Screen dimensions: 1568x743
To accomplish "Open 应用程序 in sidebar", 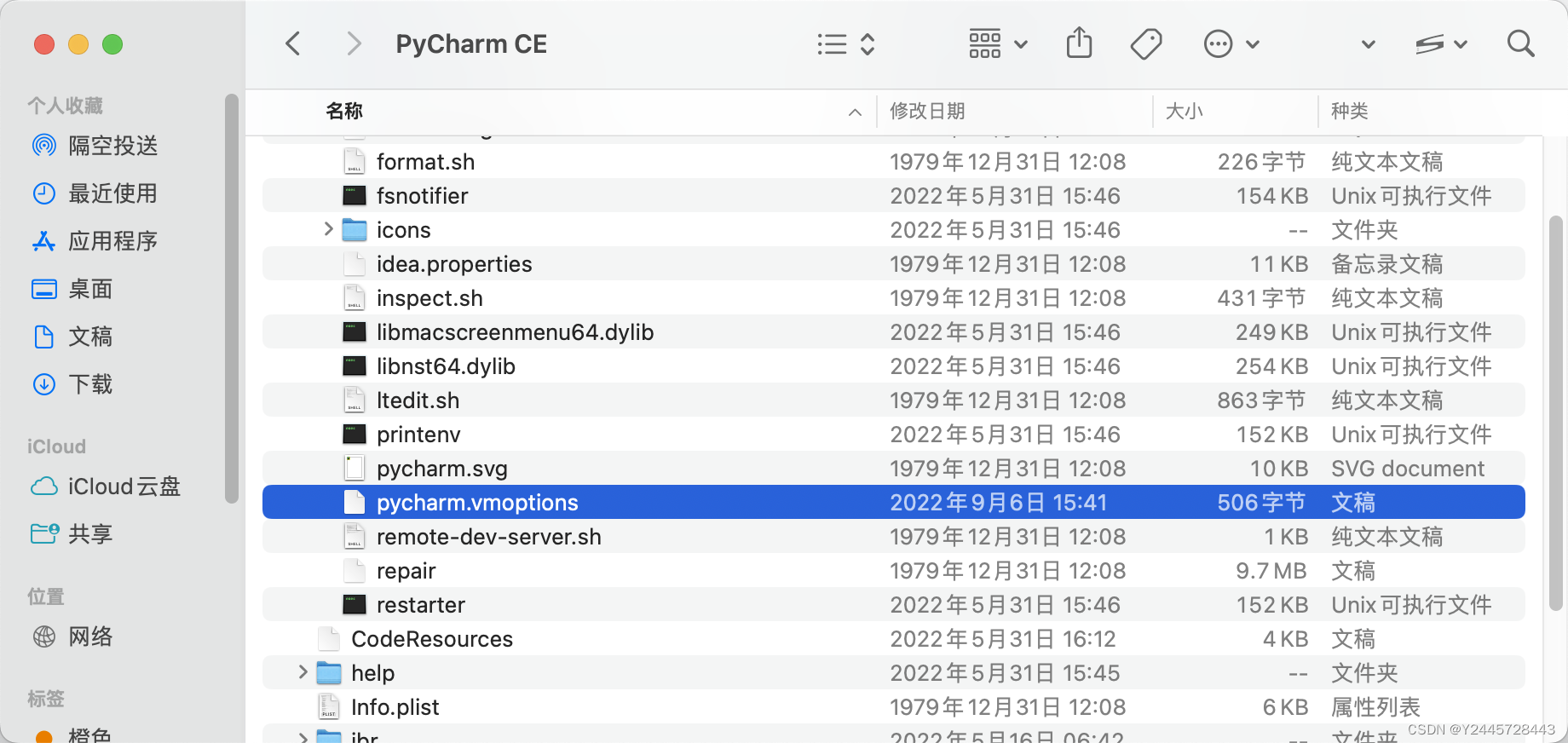I will tap(95, 241).
